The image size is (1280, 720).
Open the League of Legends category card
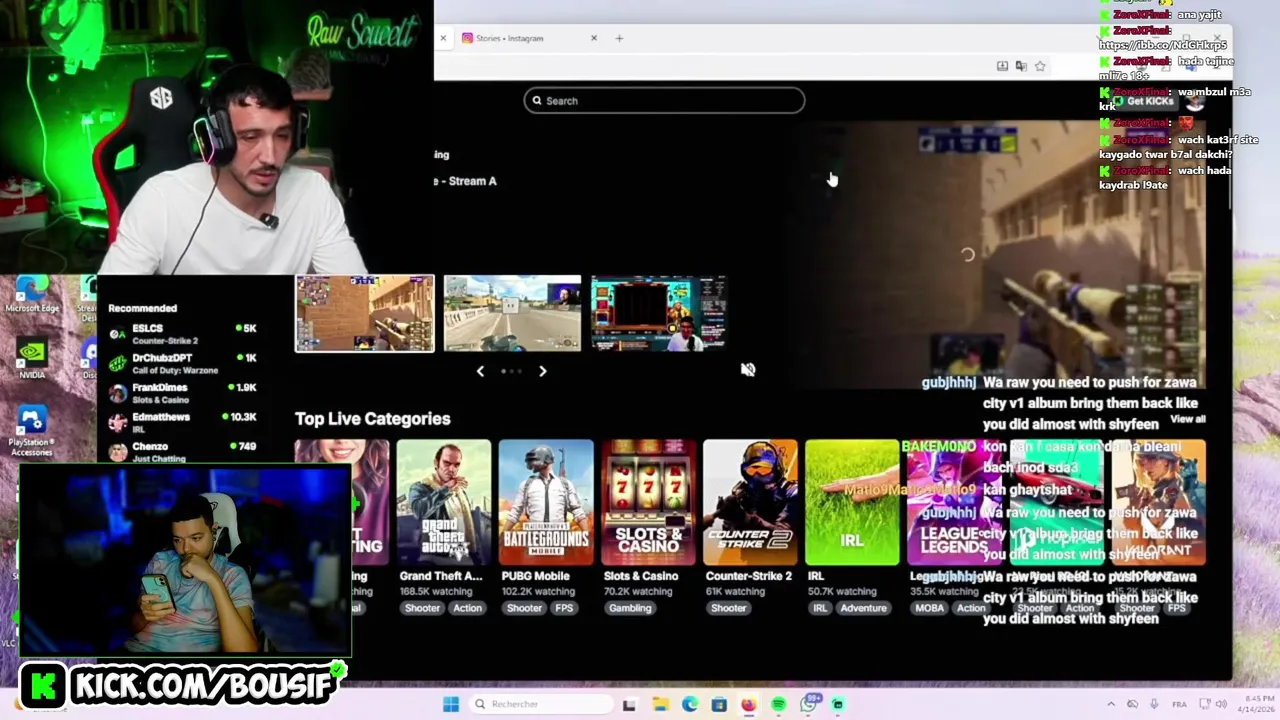click(955, 503)
